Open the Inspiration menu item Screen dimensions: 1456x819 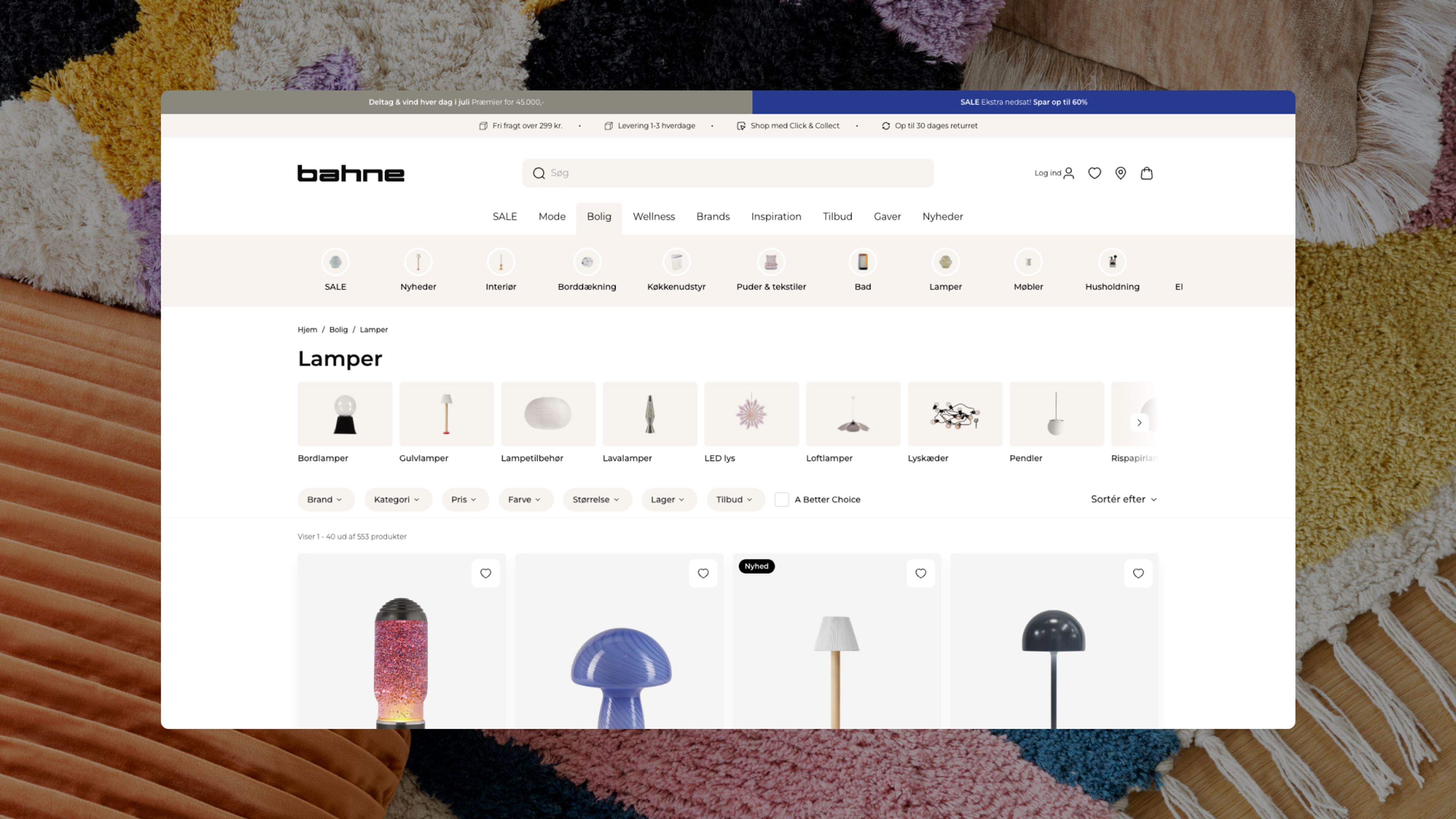pos(775,217)
